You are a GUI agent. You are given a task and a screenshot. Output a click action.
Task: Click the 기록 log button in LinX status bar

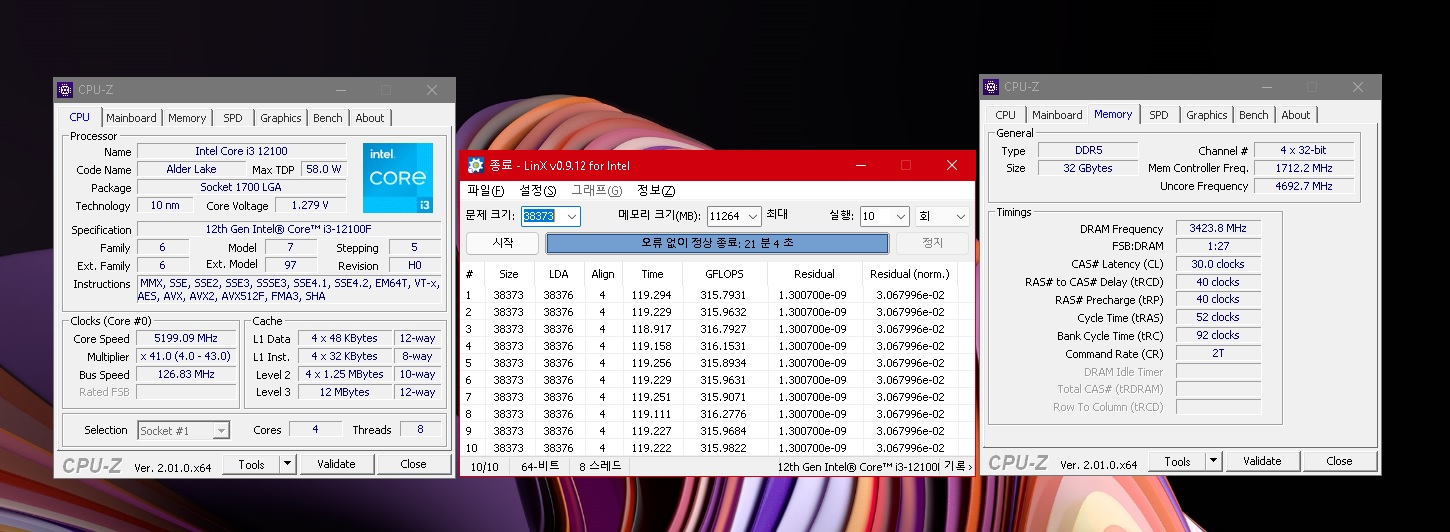958,467
